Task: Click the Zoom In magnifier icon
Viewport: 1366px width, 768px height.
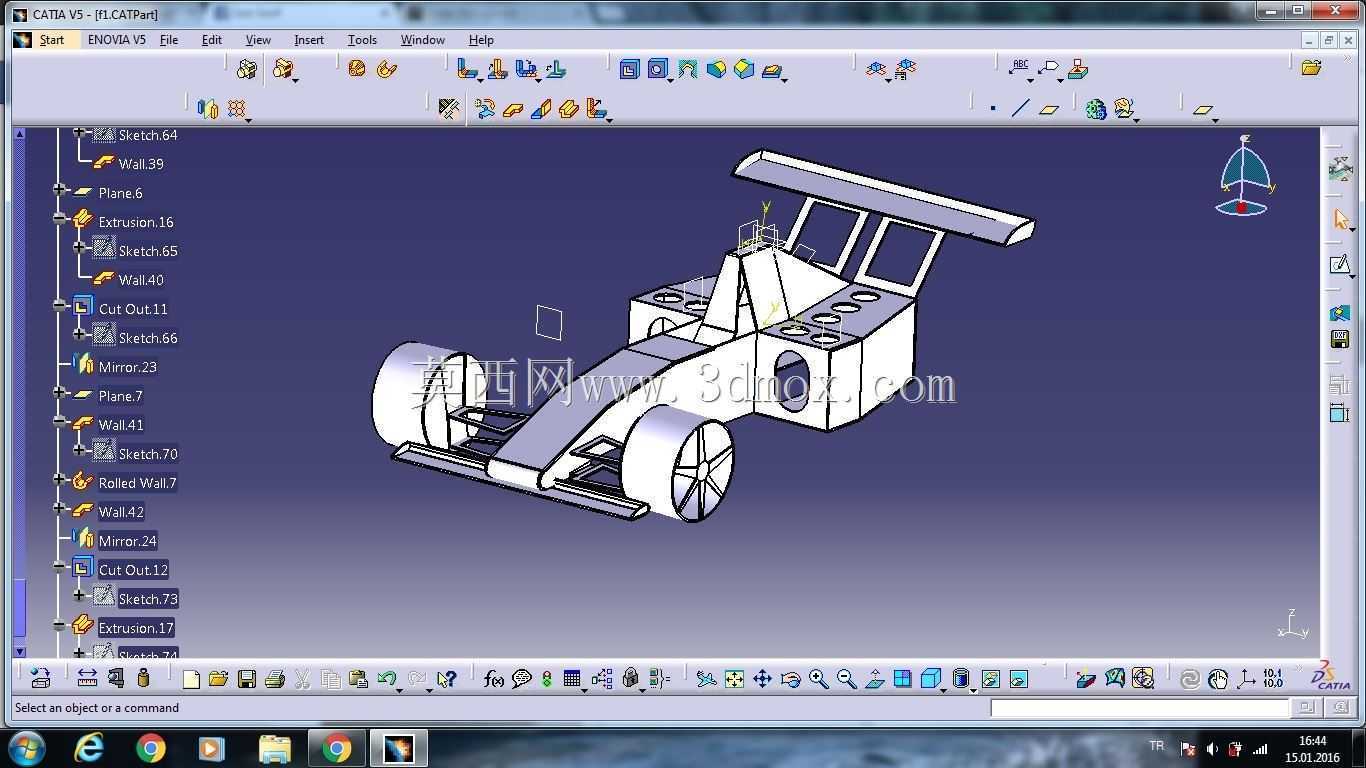Action: tap(818, 679)
